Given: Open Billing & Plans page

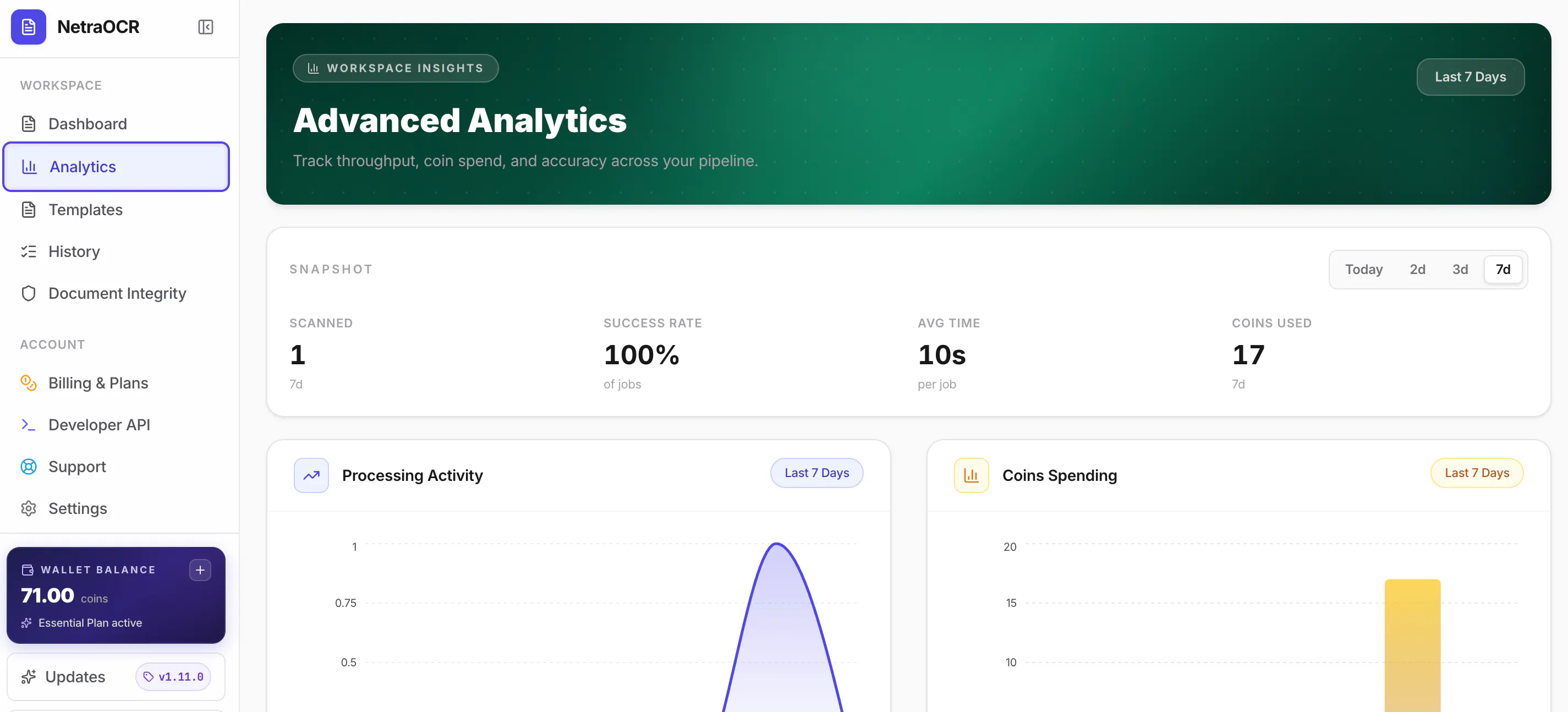Looking at the screenshot, I should tap(116, 383).
